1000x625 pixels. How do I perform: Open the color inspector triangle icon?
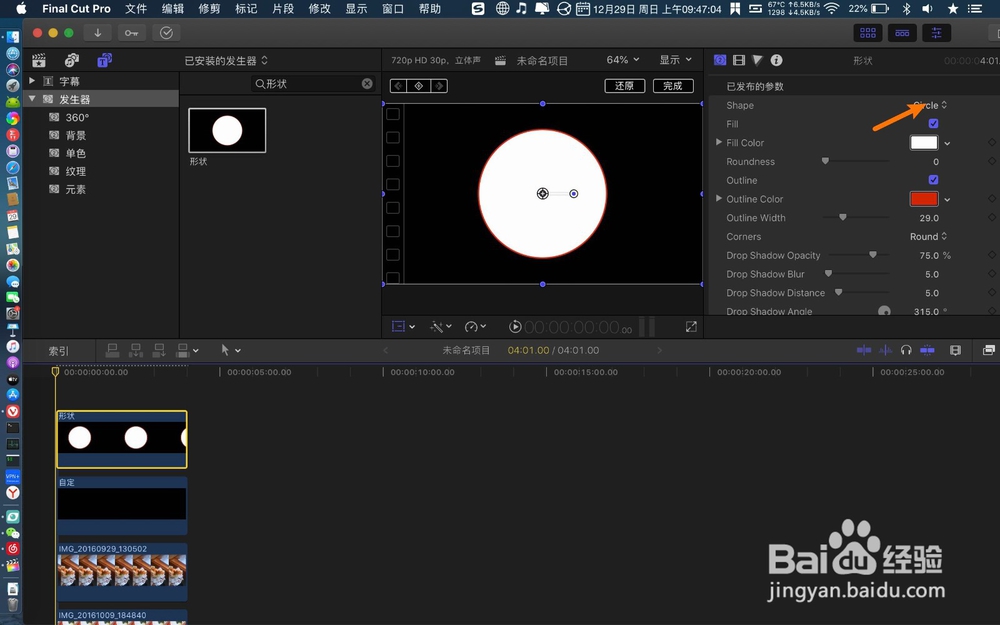757,60
